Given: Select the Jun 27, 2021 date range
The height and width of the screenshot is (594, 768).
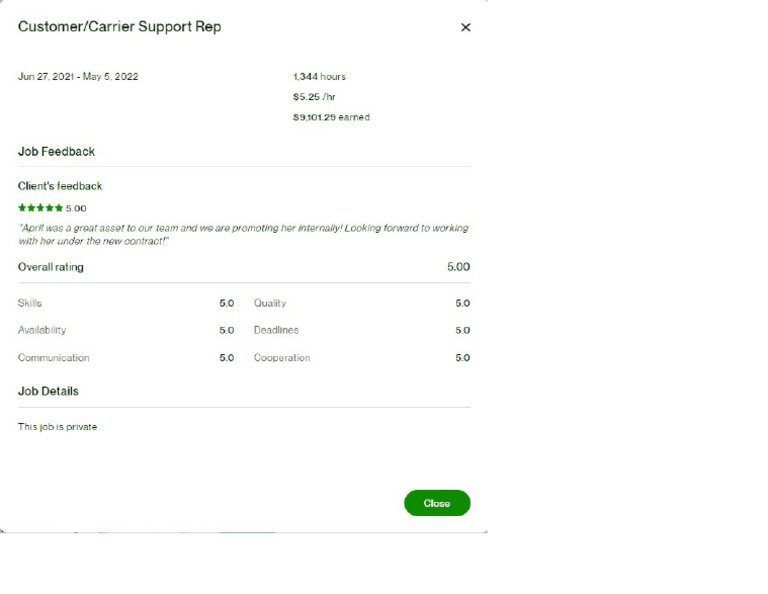Looking at the screenshot, I should [78, 77].
